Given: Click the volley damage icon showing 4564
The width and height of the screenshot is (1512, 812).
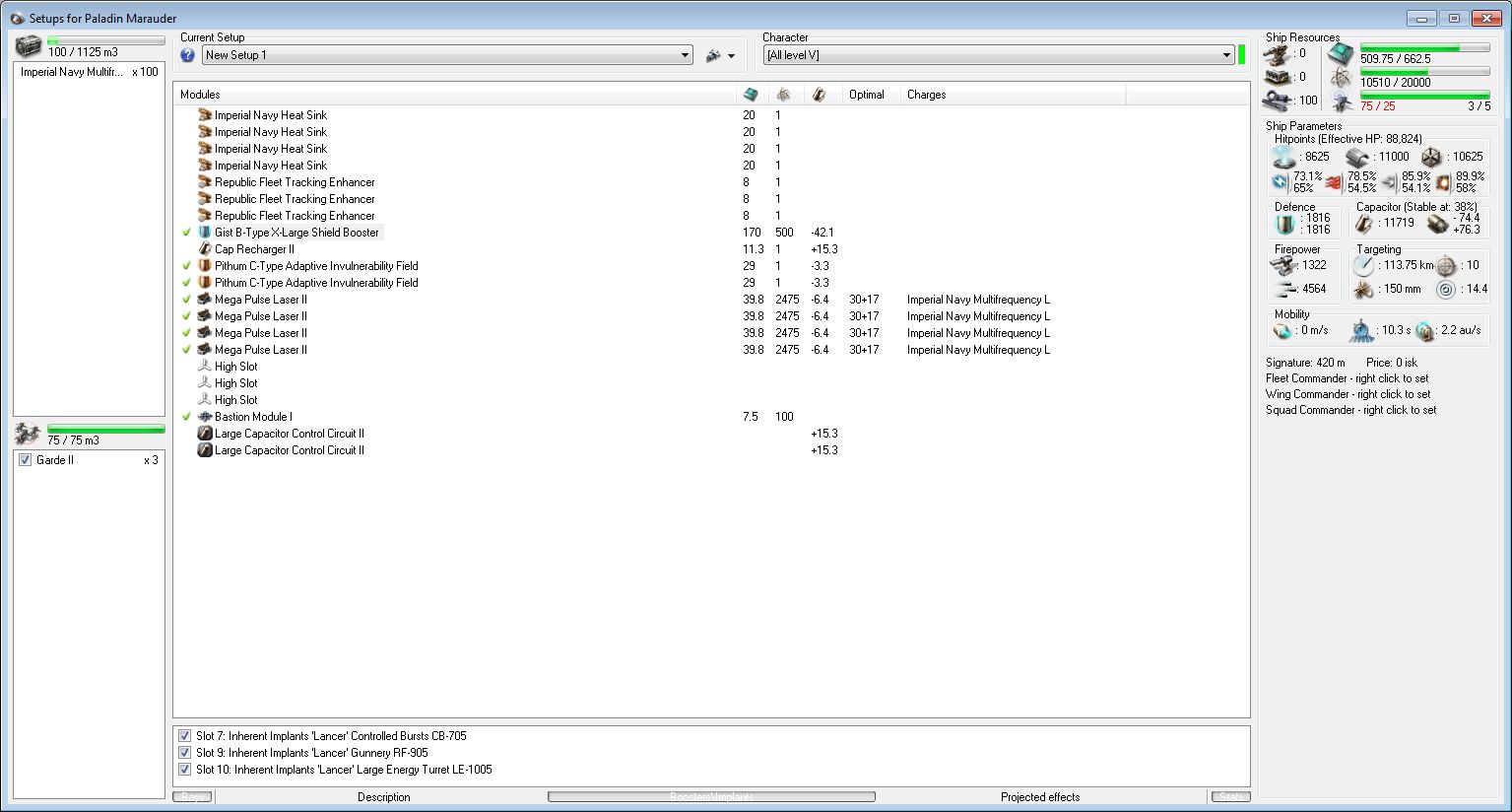Looking at the screenshot, I should [x=1283, y=289].
